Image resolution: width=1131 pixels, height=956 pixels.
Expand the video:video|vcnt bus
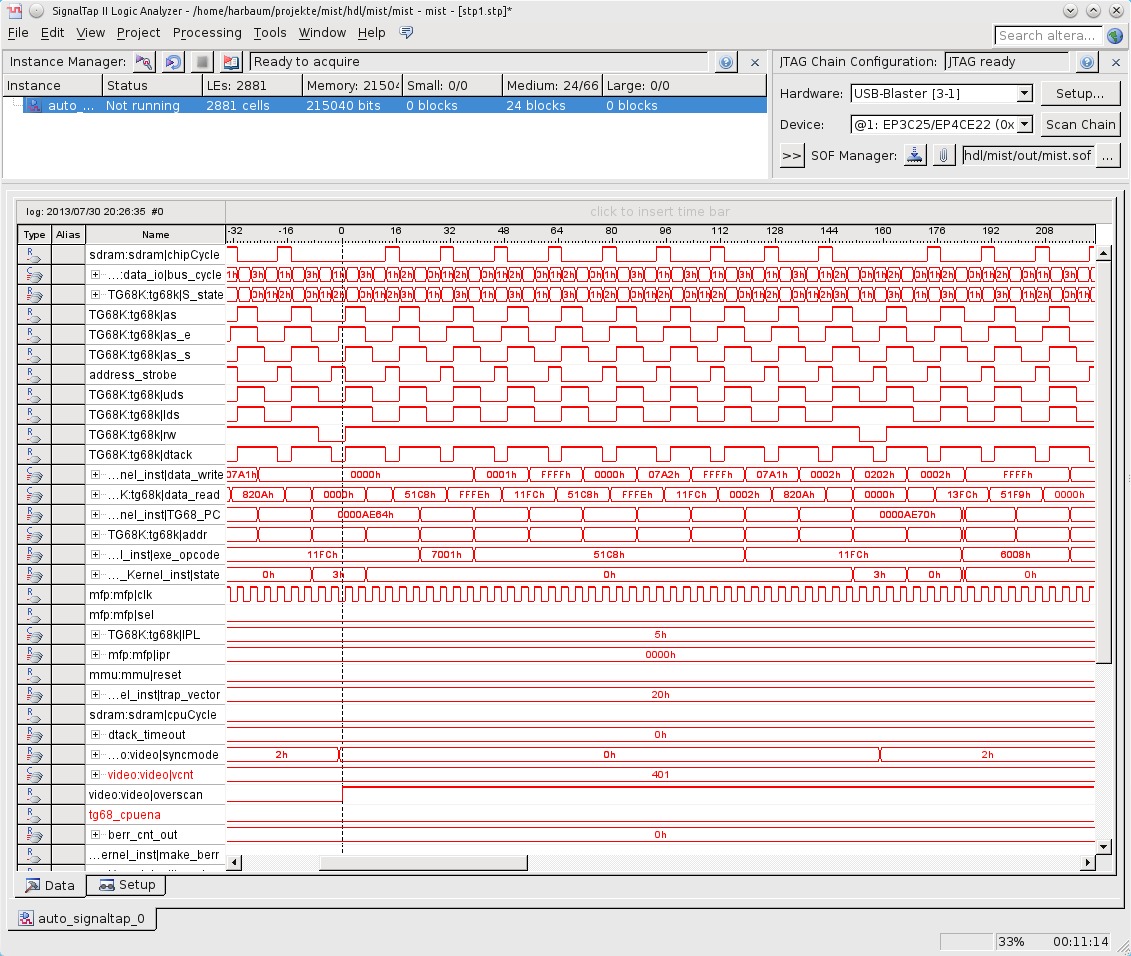coord(95,775)
